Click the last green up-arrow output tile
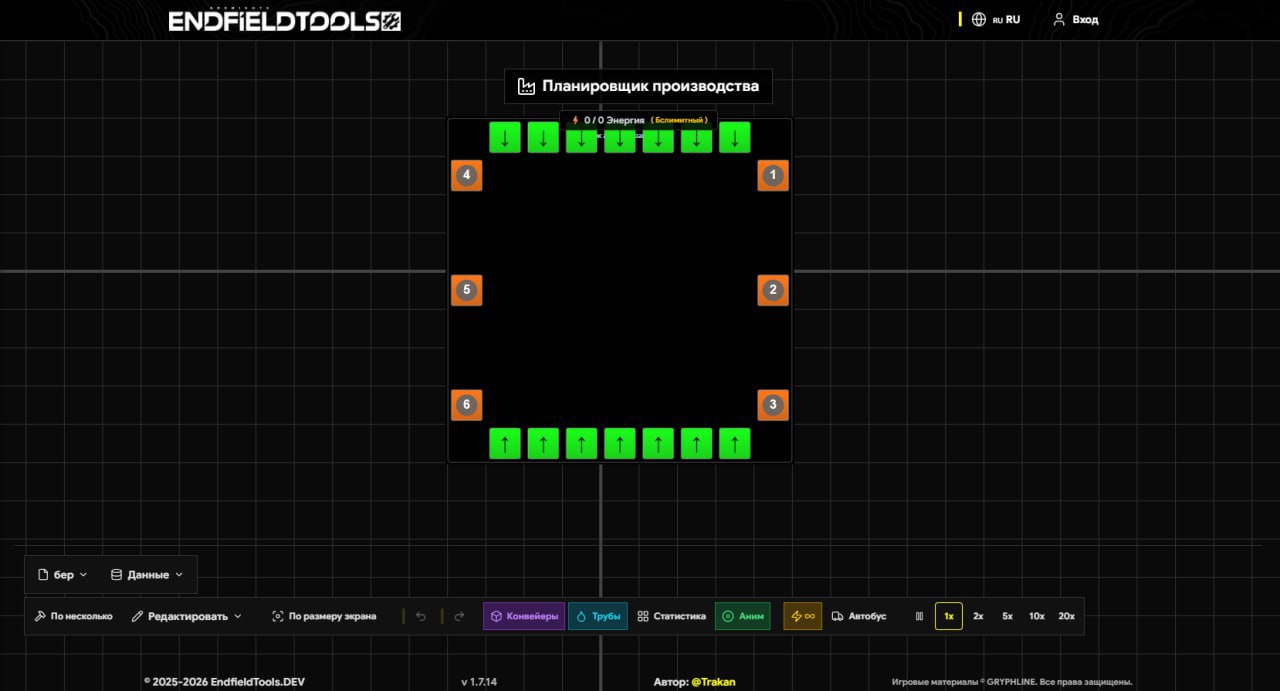The width and height of the screenshot is (1280, 691). pos(735,443)
